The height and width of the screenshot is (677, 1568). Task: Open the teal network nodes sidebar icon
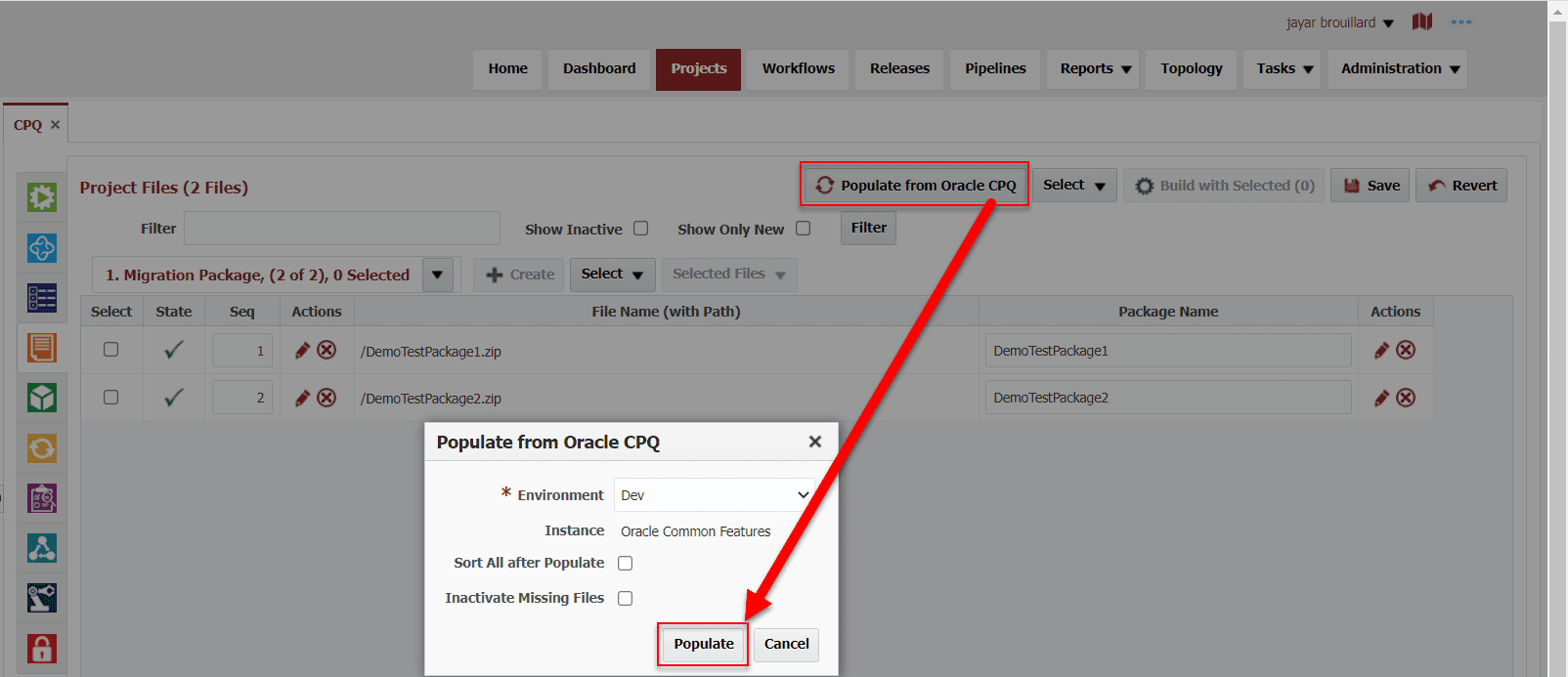point(42,548)
